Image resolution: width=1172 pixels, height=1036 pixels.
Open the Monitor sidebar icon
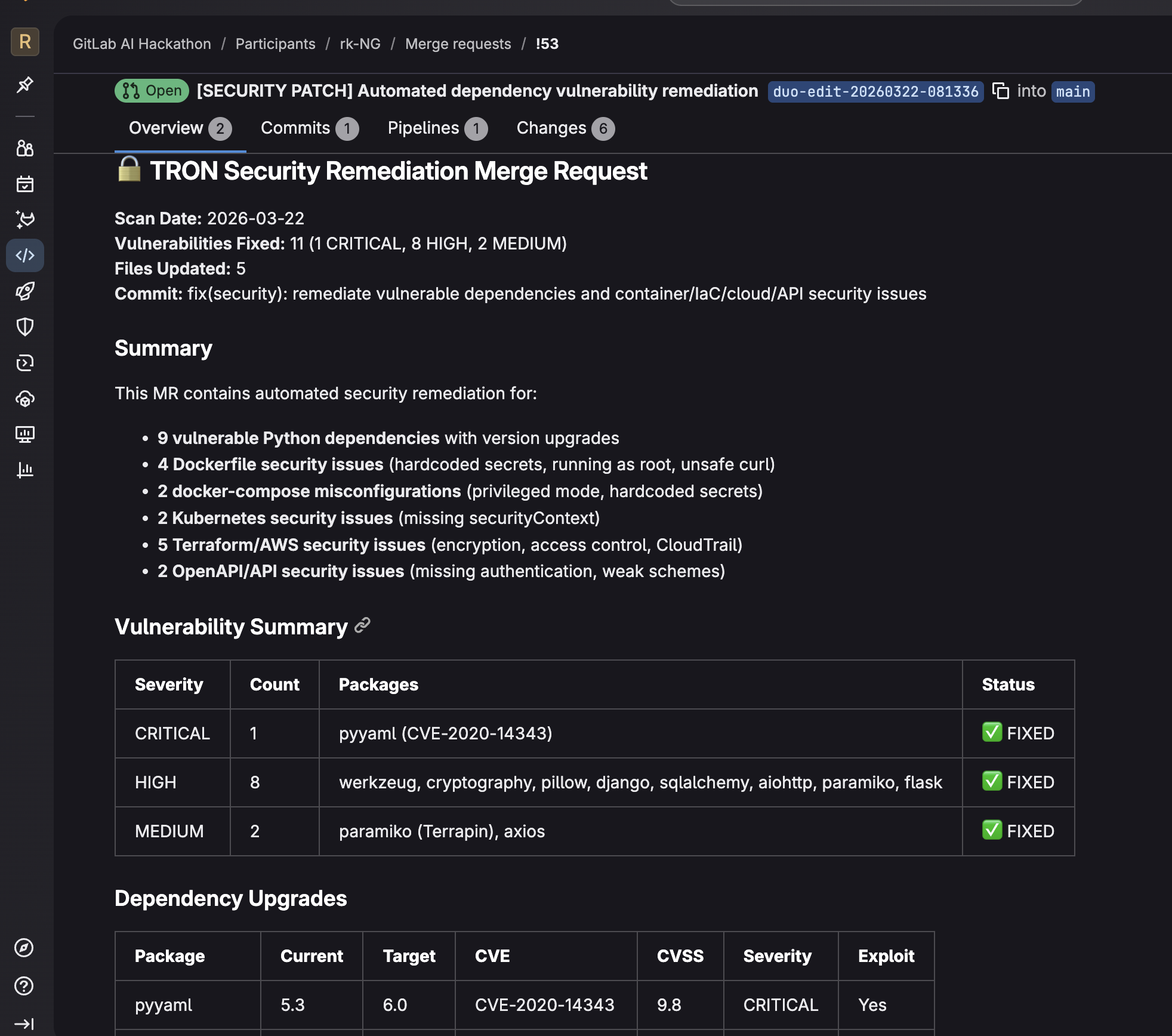click(25, 434)
